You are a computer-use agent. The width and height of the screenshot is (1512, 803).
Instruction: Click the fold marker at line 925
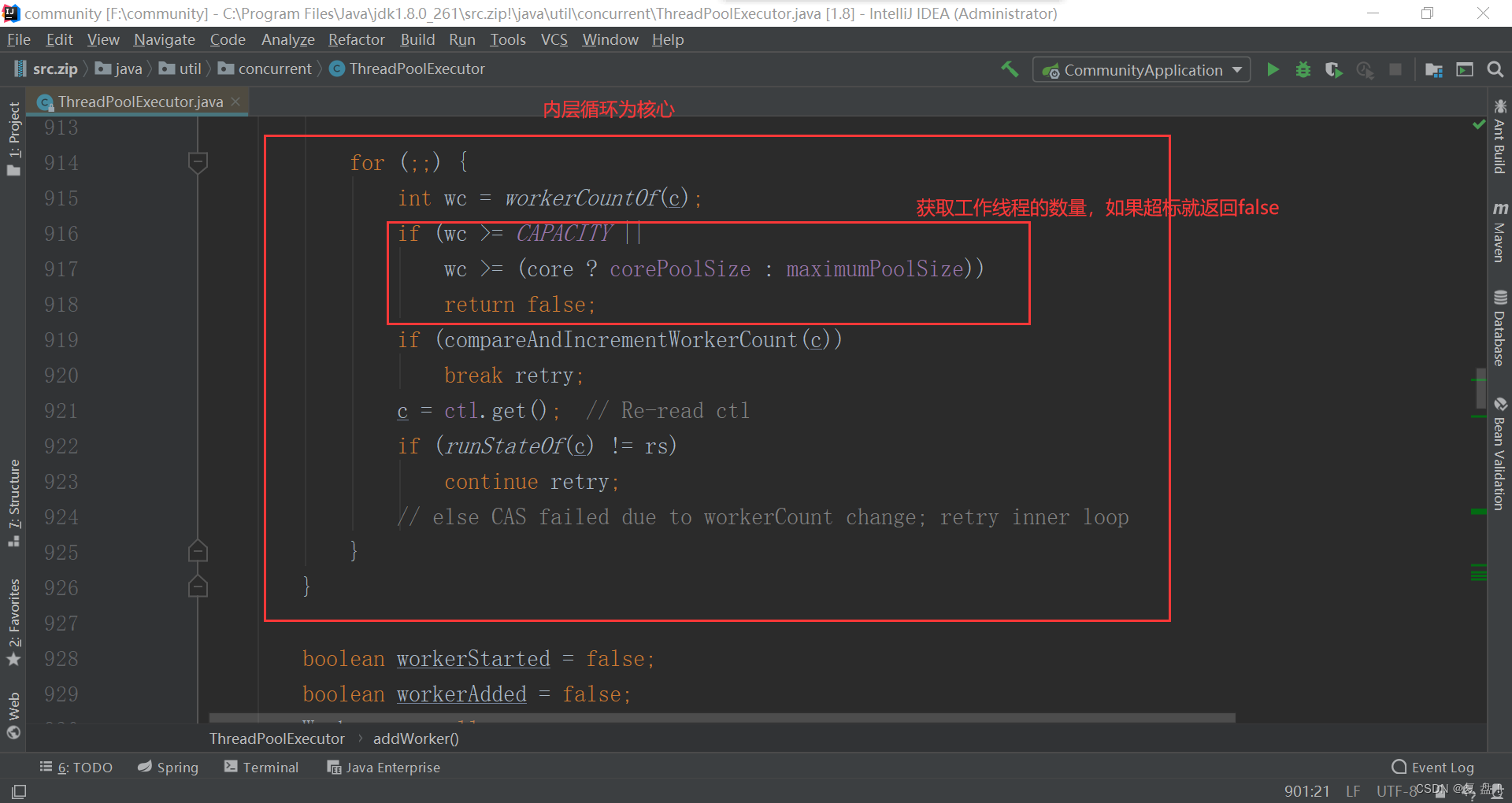(x=198, y=551)
